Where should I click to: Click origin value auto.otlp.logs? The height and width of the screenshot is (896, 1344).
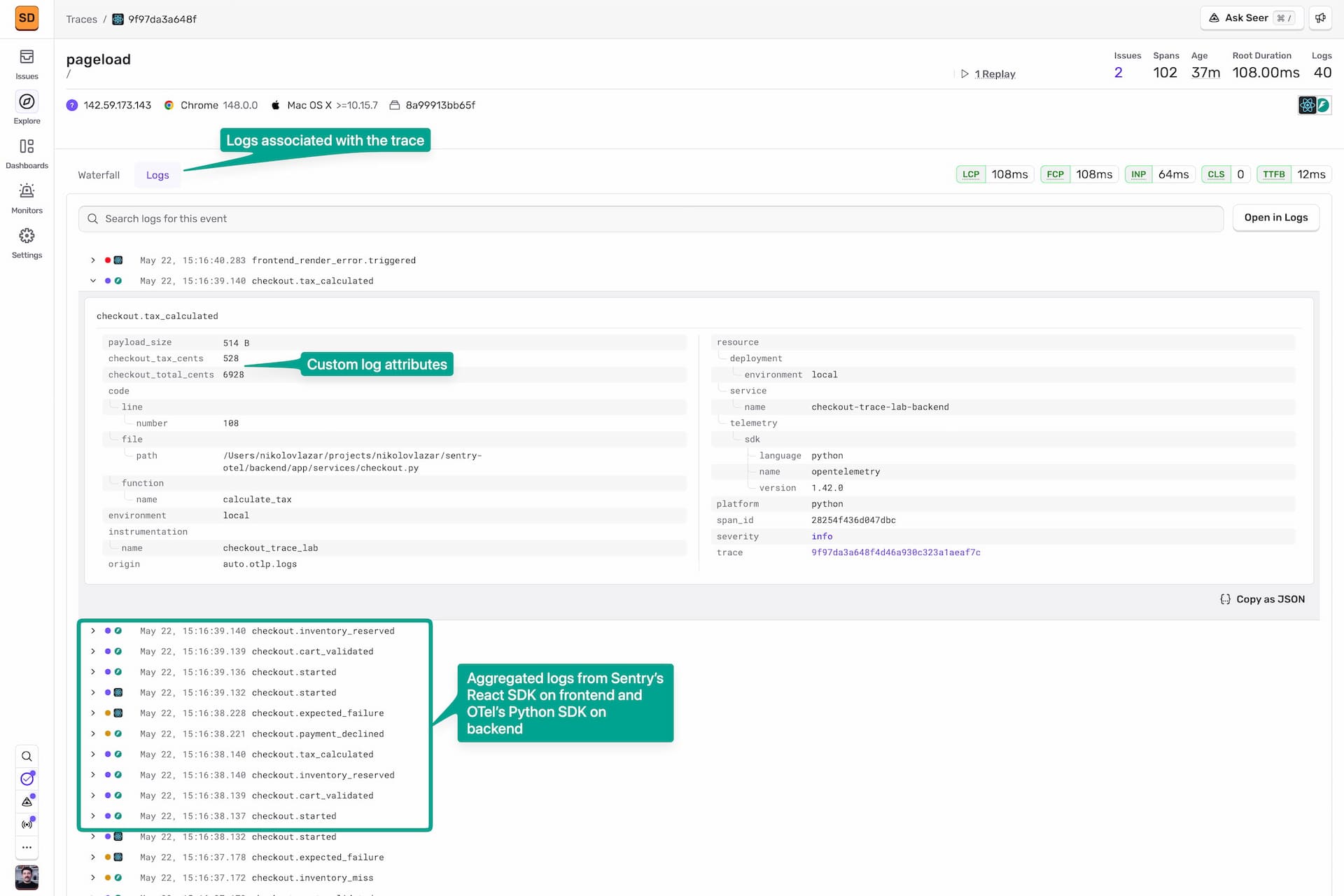click(260, 564)
